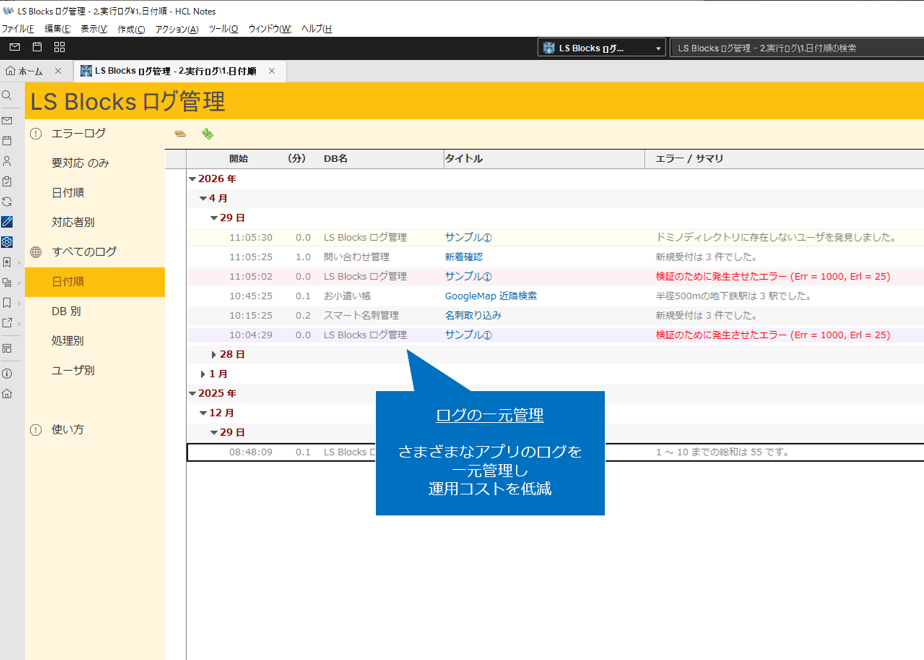Open the To Do clipboard icon in sidebar
Viewport: 924px width, 660px height.
pos(7,181)
